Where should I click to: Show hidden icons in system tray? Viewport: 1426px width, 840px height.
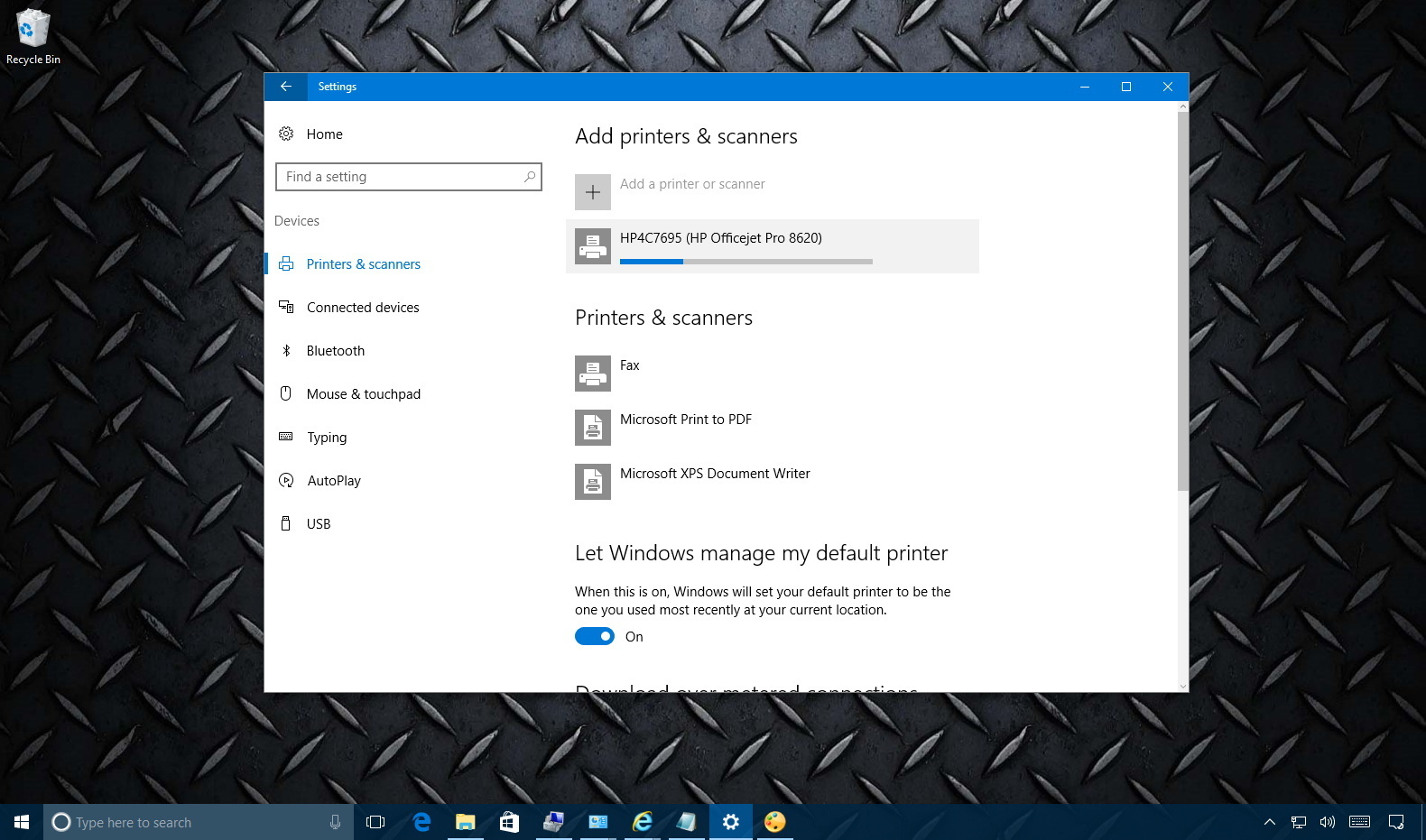click(1269, 822)
